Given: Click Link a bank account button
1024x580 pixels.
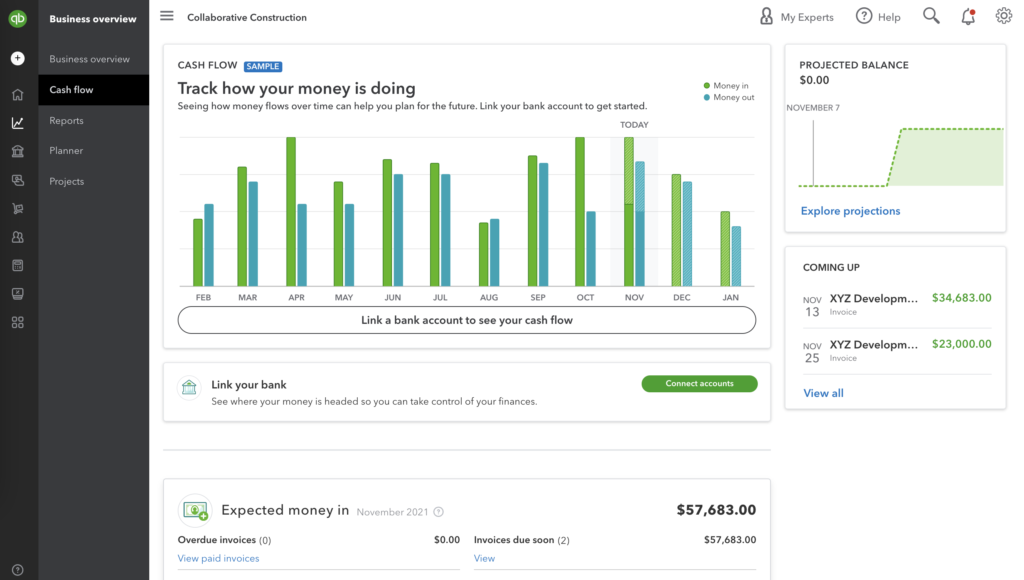Looking at the screenshot, I should tap(466, 320).
